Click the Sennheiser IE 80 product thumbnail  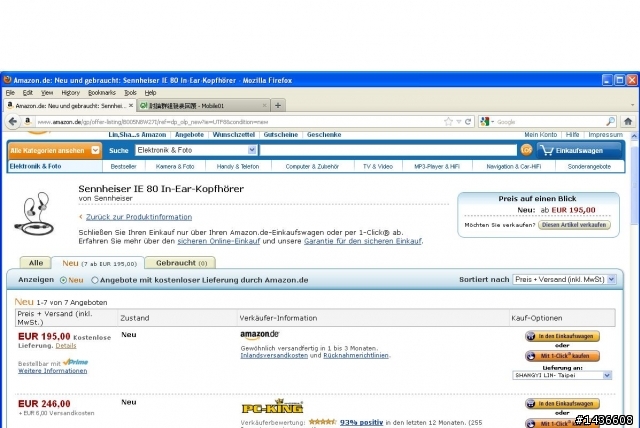coord(35,213)
